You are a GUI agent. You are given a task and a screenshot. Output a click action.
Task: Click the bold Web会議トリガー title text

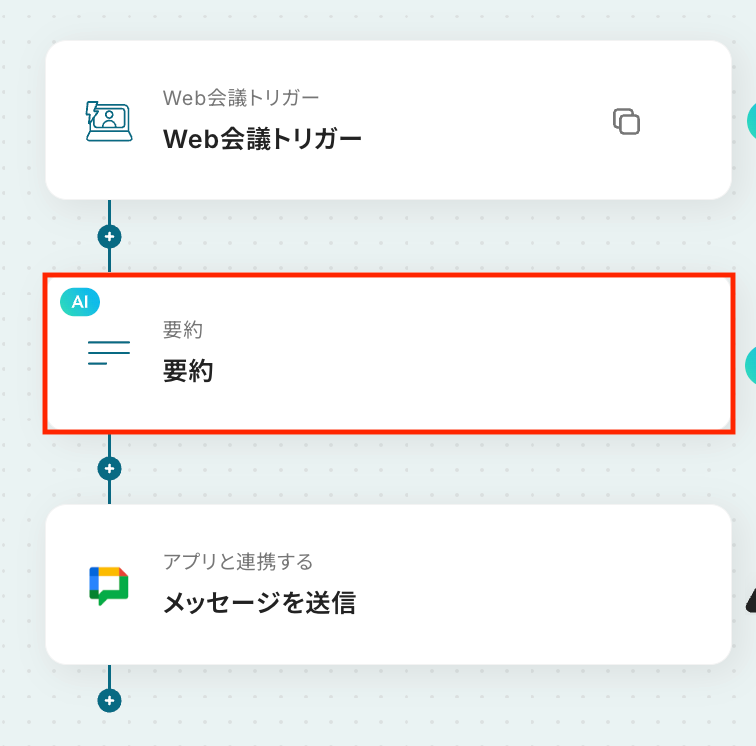[262, 139]
